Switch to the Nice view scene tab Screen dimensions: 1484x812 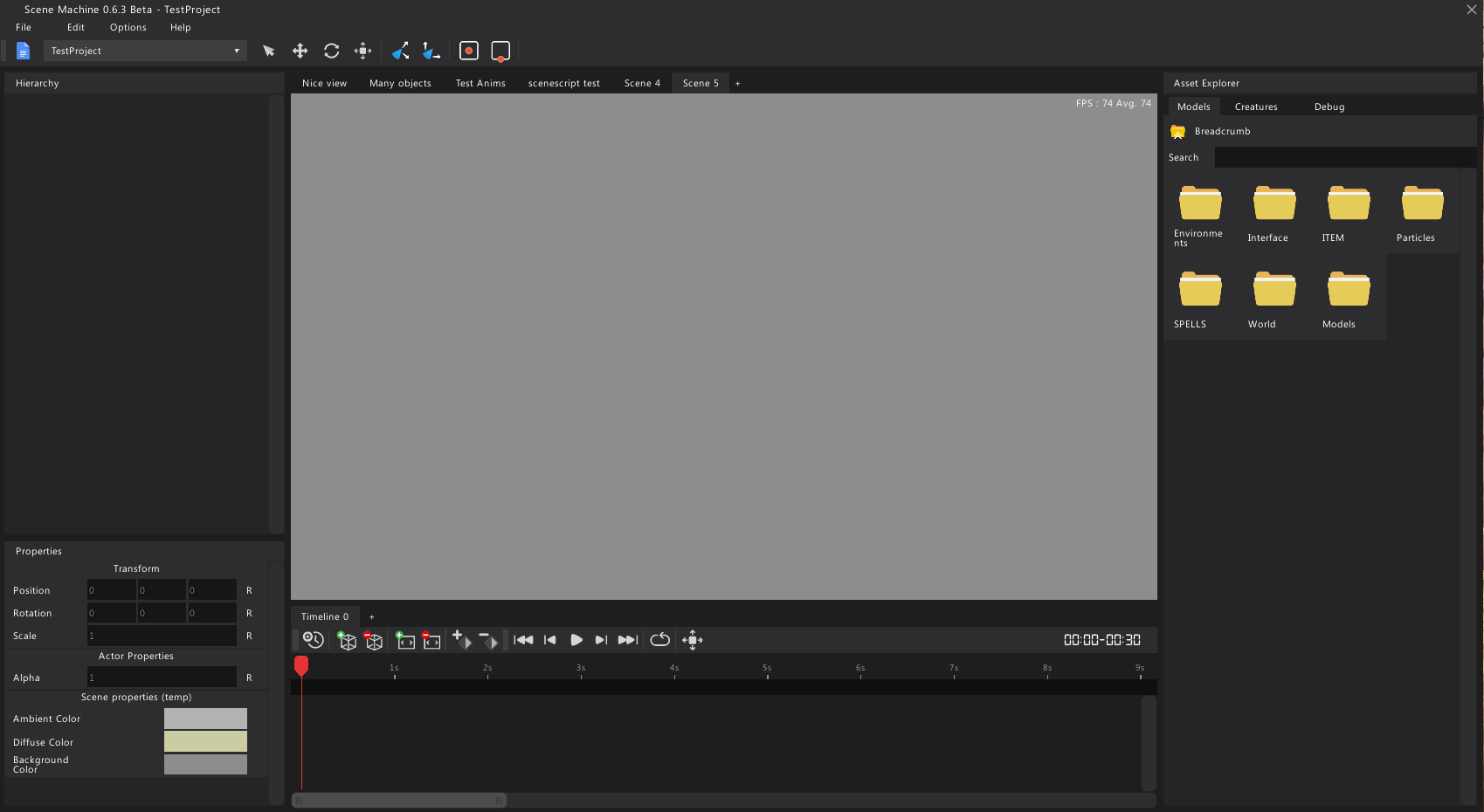point(324,83)
